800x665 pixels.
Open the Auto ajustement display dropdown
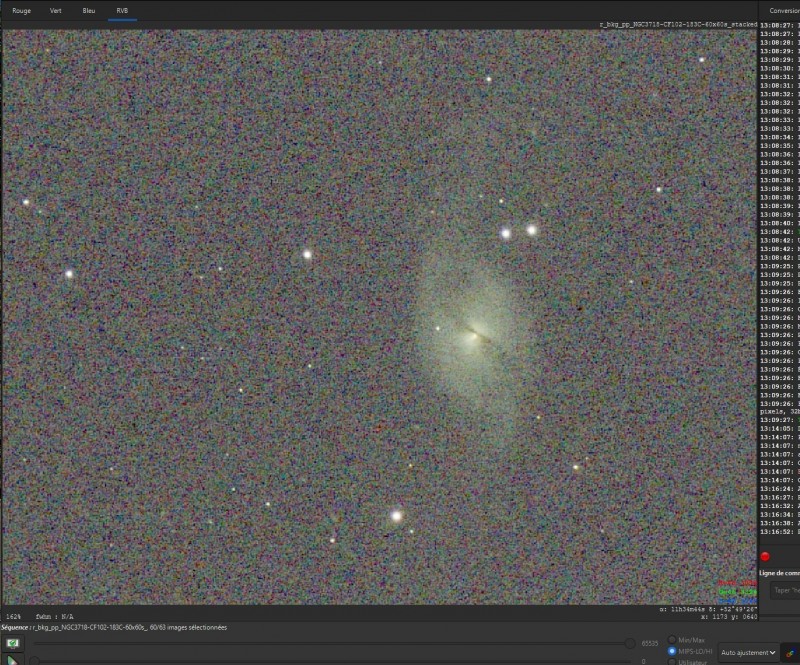point(748,653)
